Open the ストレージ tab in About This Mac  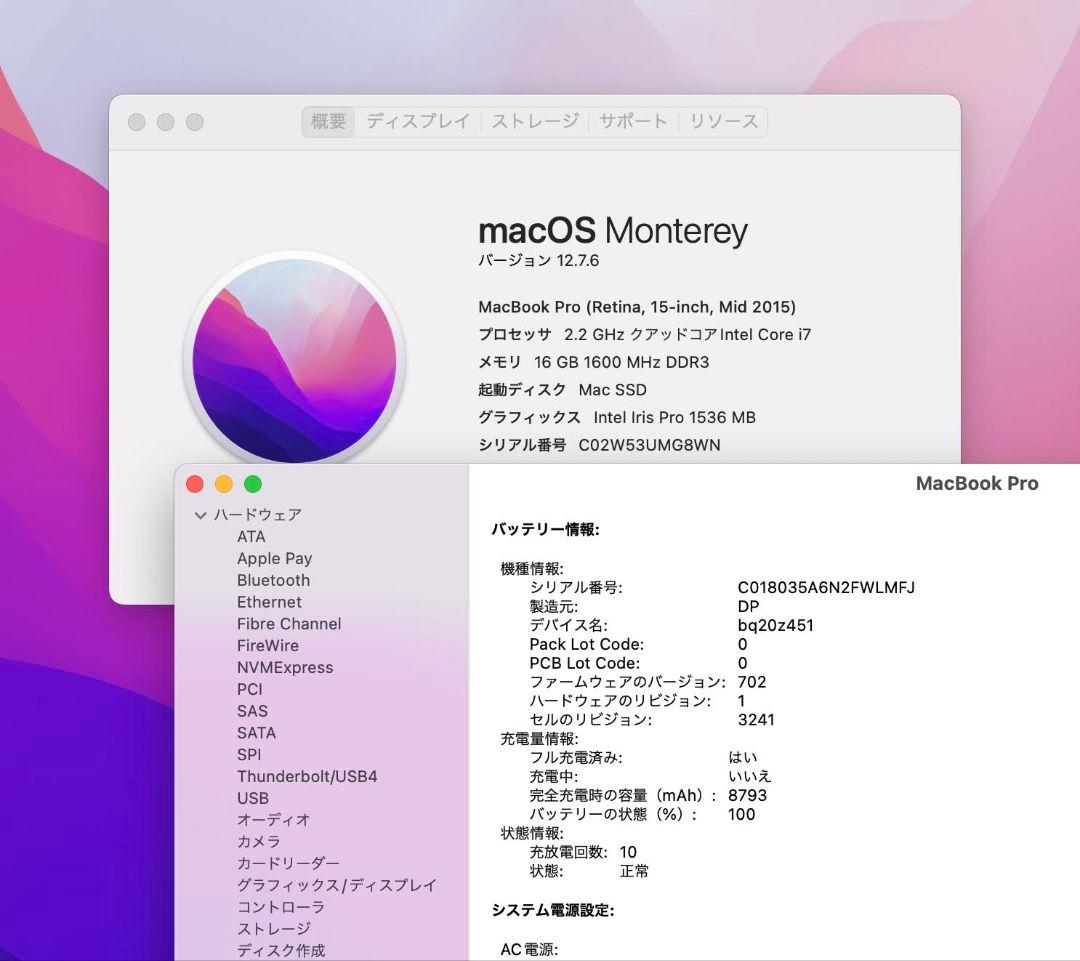pyautogui.click(x=534, y=121)
